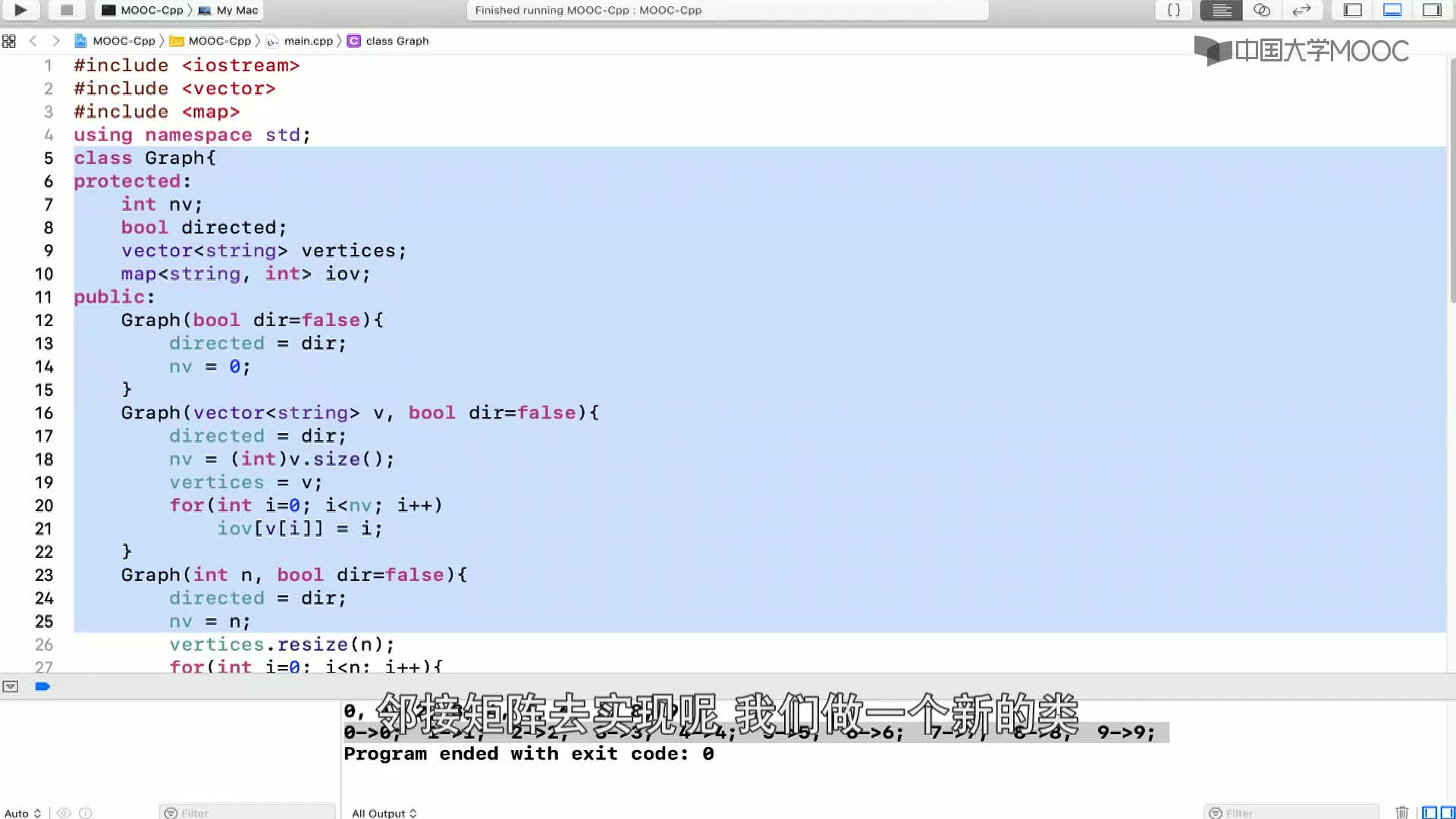Image resolution: width=1456 pixels, height=819 pixels.
Task: Click the '#include <iostream>' line
Action: pyautogui.click(x=187, y=66)
